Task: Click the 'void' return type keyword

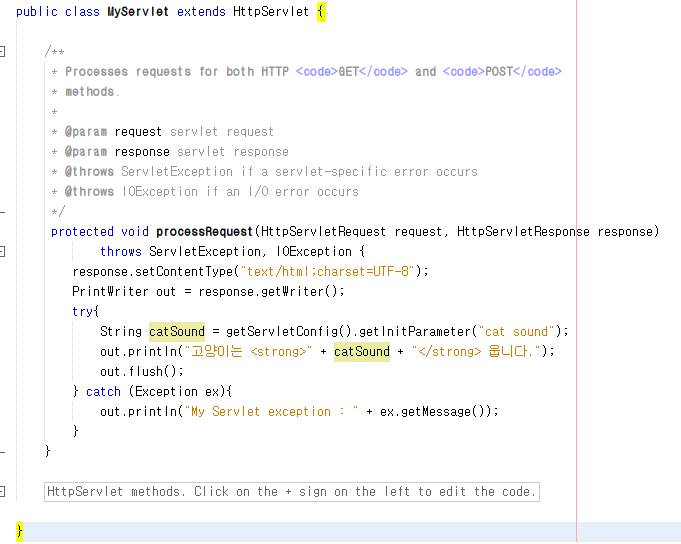Action: coord(135,232)
